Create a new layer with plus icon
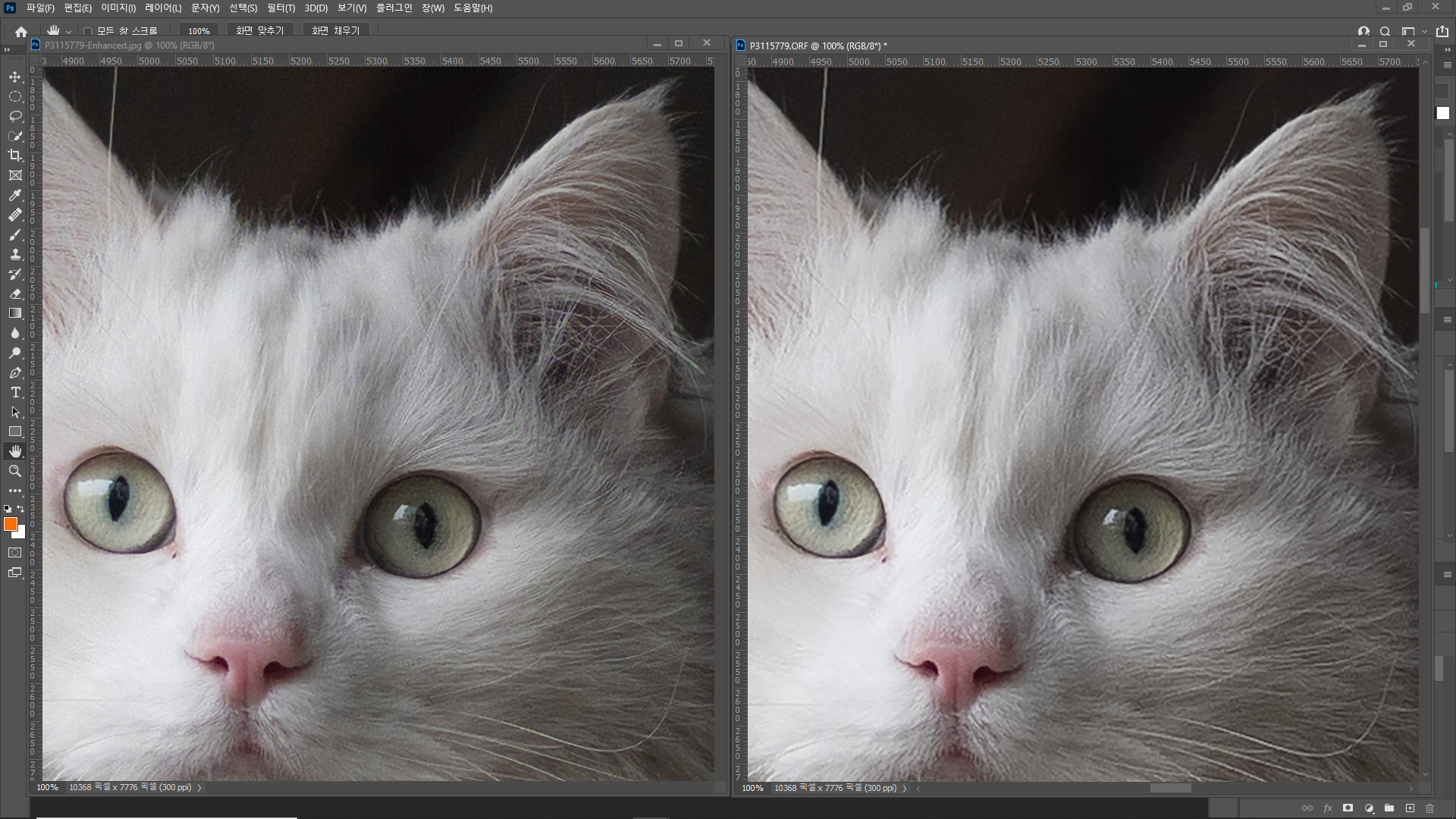Image resolution: width=1456 pixels, height=819 pixels. tap(1410, 808)
